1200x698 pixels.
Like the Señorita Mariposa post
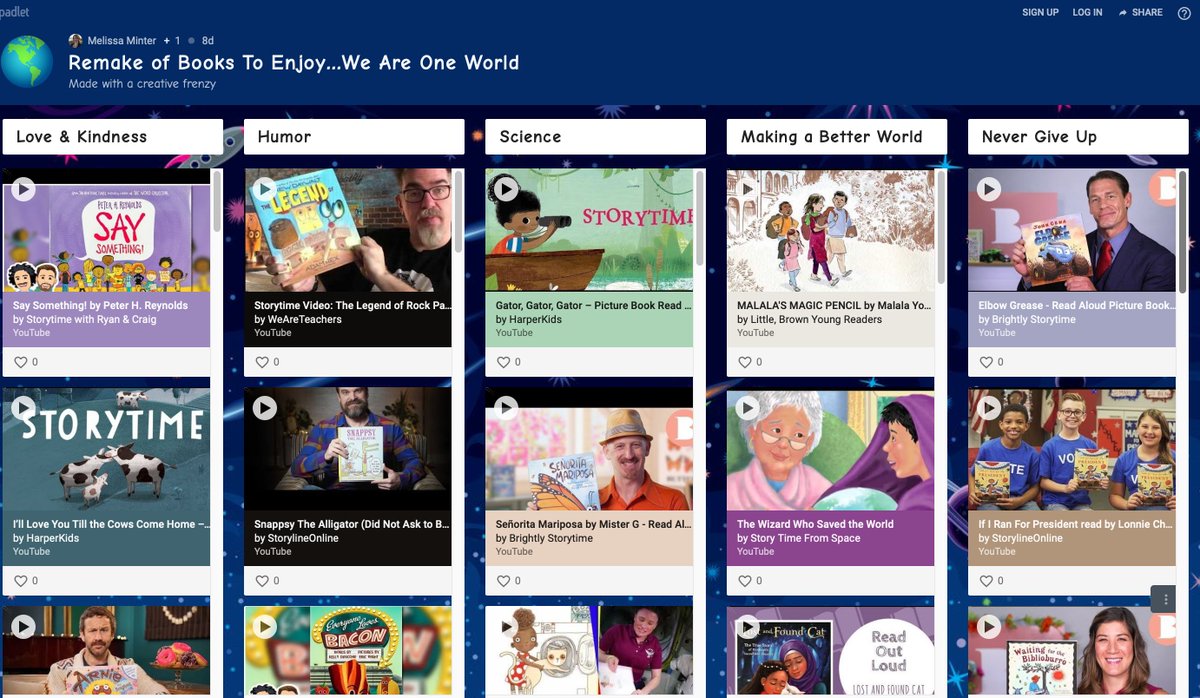click(x=503, y=580)
